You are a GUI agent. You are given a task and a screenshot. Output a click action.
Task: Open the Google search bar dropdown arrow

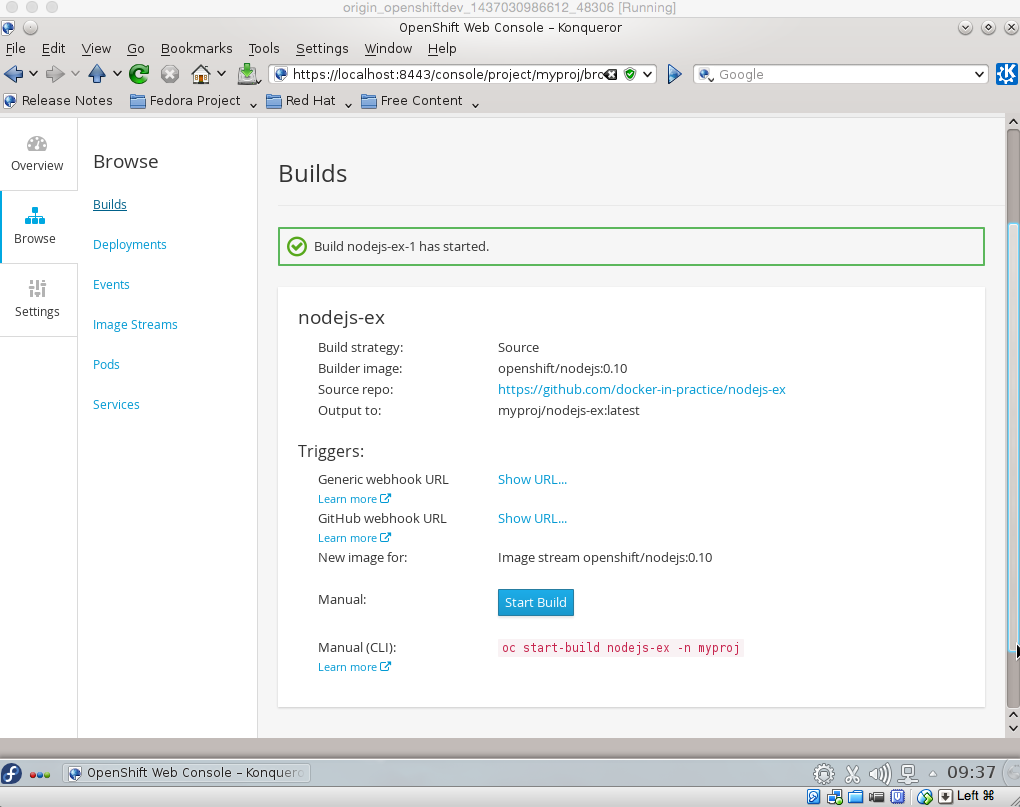pyautogui.click(x=980, y=74)
